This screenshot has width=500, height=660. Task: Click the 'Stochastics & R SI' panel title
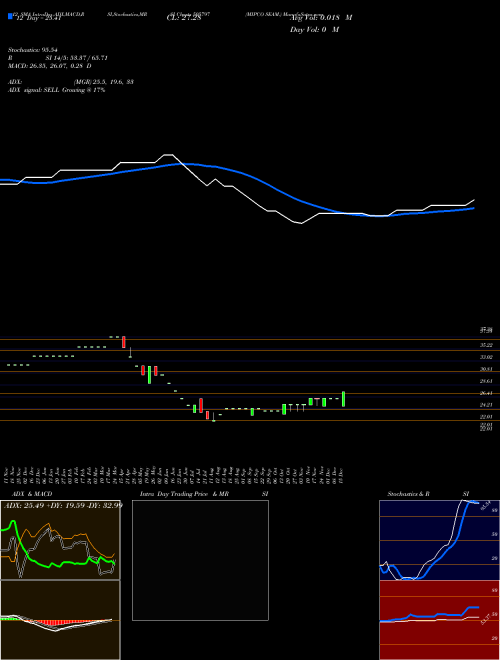pyautogui.click(x=428, y=494)
